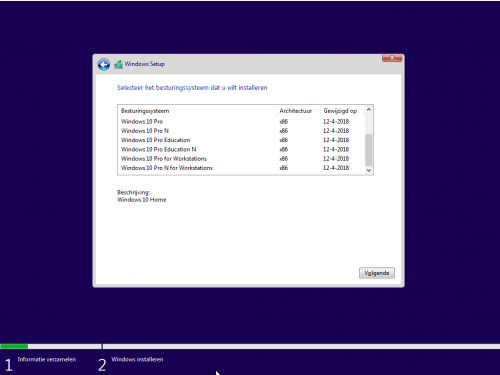500x375 pixels.
Task: Choose Windows 10 Pro N entry
Action: pyautogui.click(x=241, y=131)
